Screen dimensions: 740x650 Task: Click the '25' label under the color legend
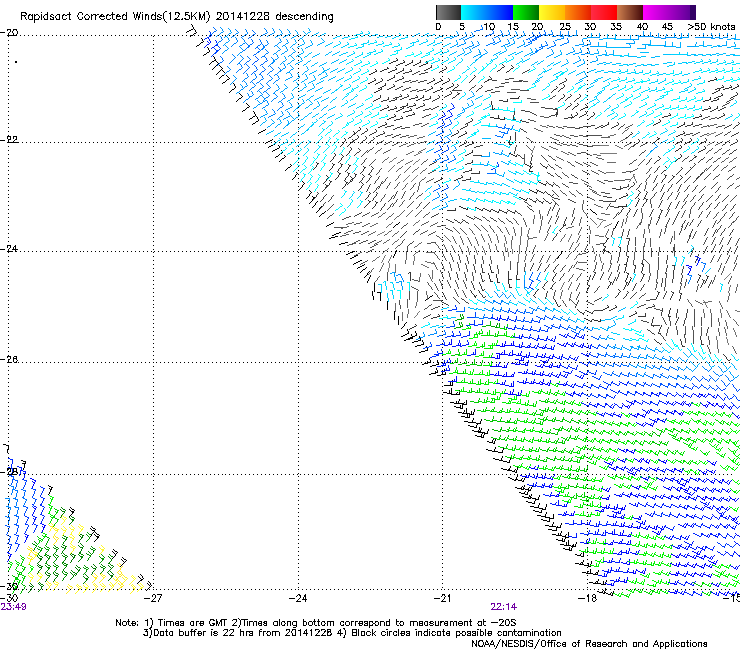tap(565, 27)
